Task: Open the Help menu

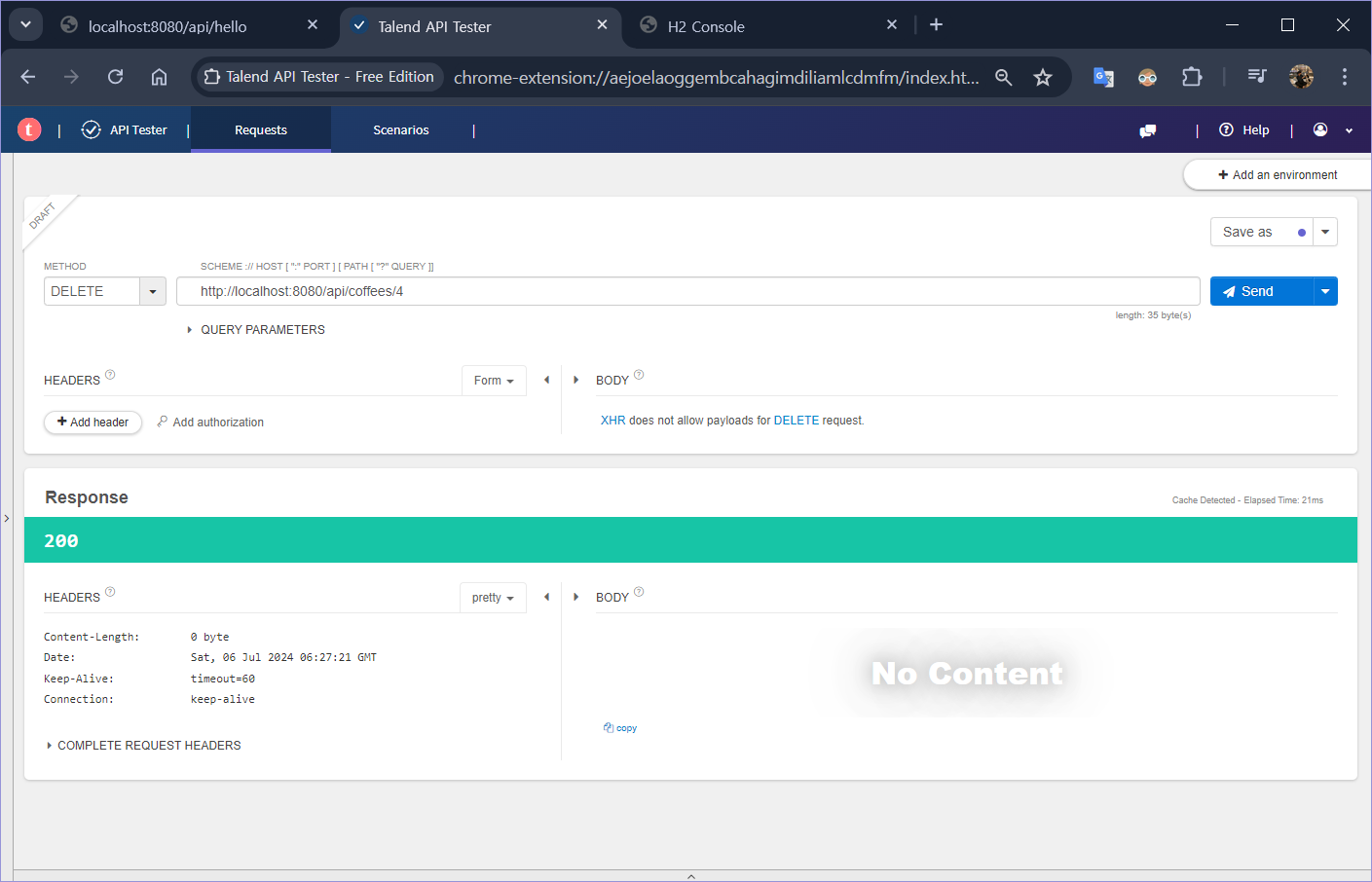Action: [1244, 129]
